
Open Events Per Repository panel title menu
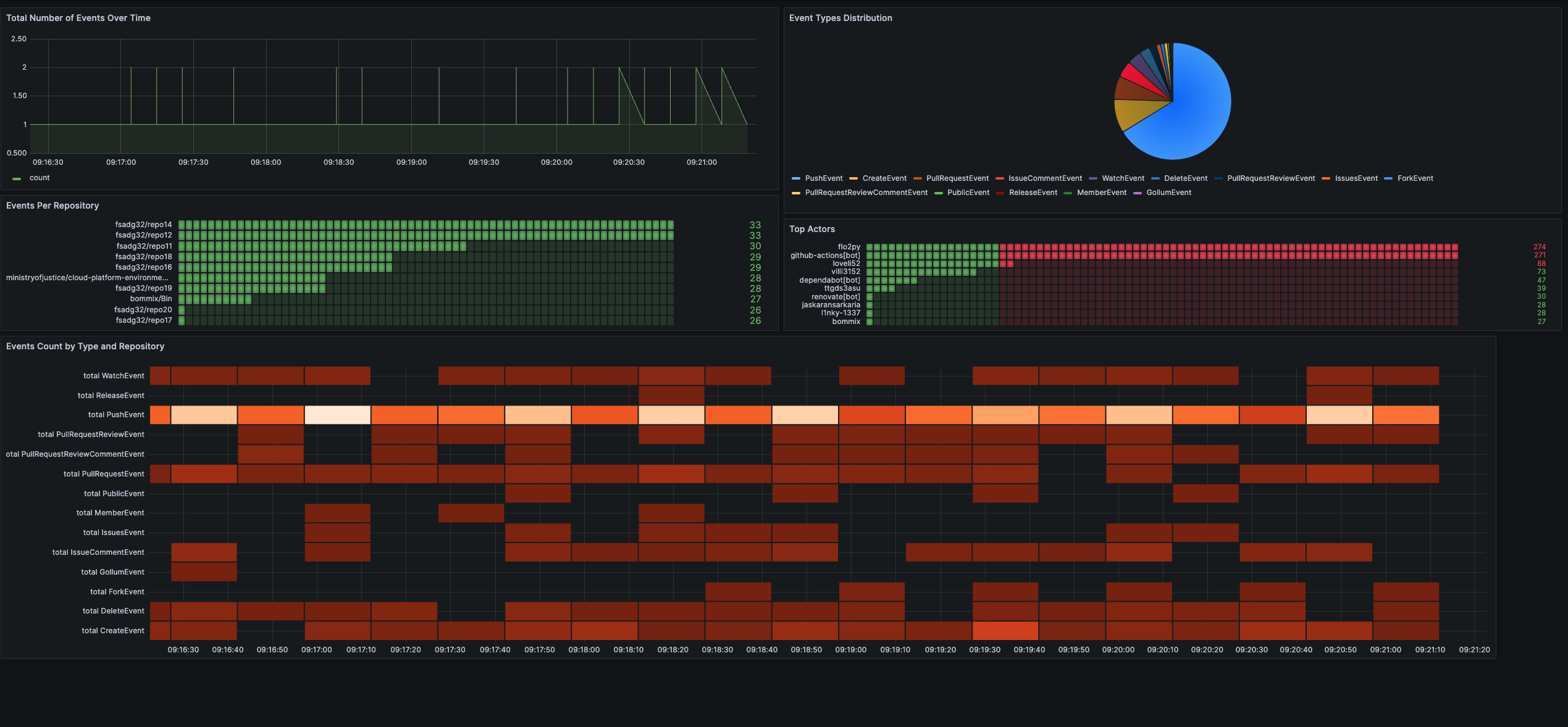click(52, 206)
